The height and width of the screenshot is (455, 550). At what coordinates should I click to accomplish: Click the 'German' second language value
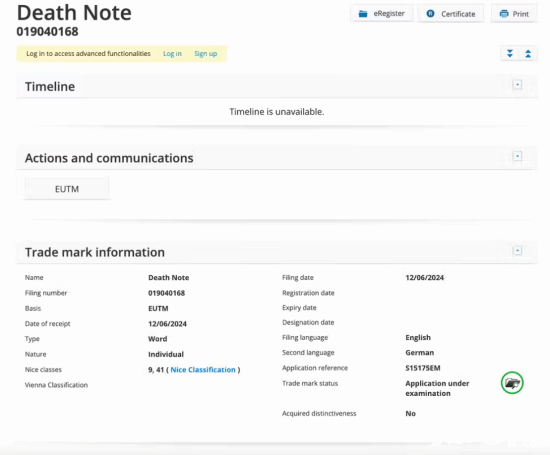420,353
